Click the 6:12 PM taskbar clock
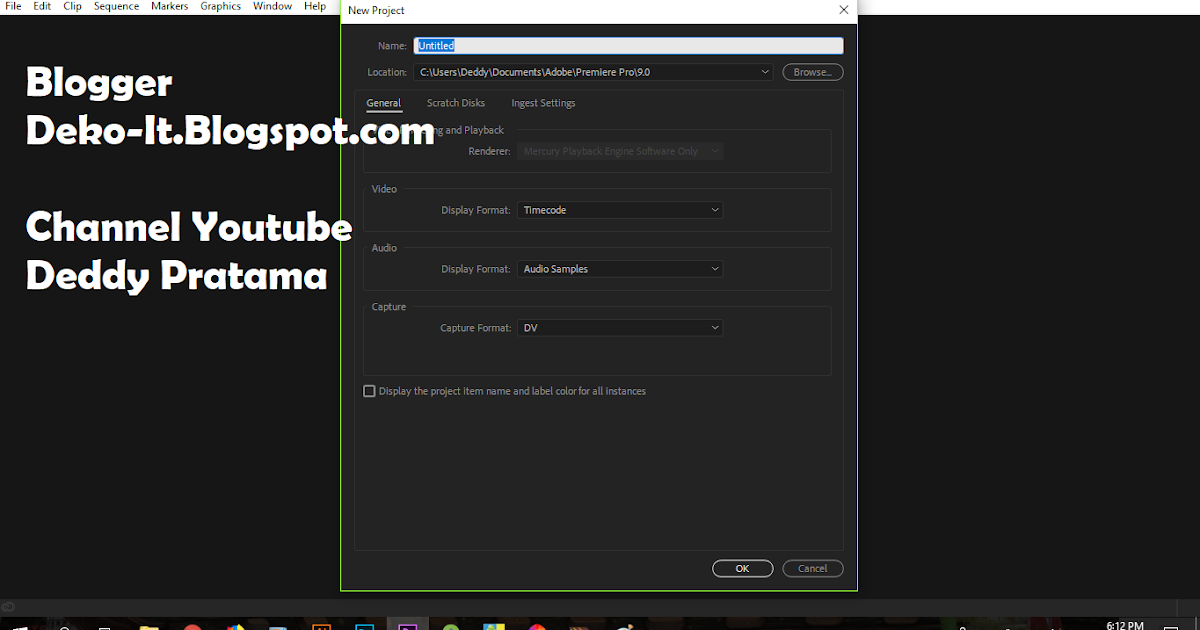The height and width of the screenshot is (630, 1200). point(1125,624)
